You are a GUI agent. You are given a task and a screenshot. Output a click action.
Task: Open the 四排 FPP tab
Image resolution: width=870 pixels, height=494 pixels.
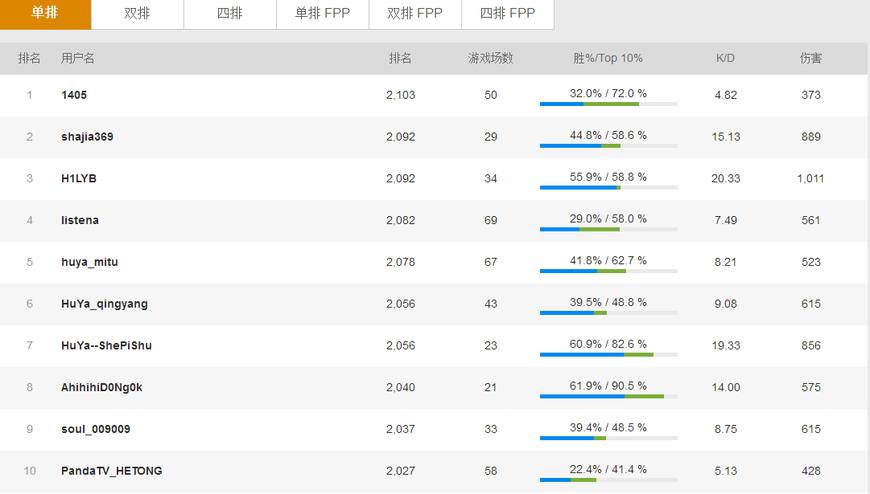point(507,13)
